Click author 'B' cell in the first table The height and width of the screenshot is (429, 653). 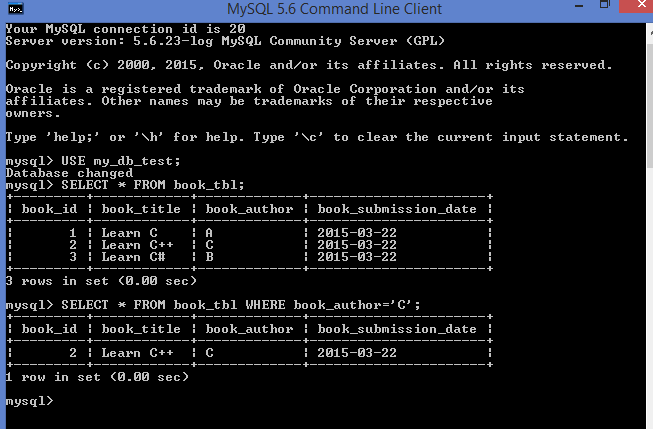209,257
